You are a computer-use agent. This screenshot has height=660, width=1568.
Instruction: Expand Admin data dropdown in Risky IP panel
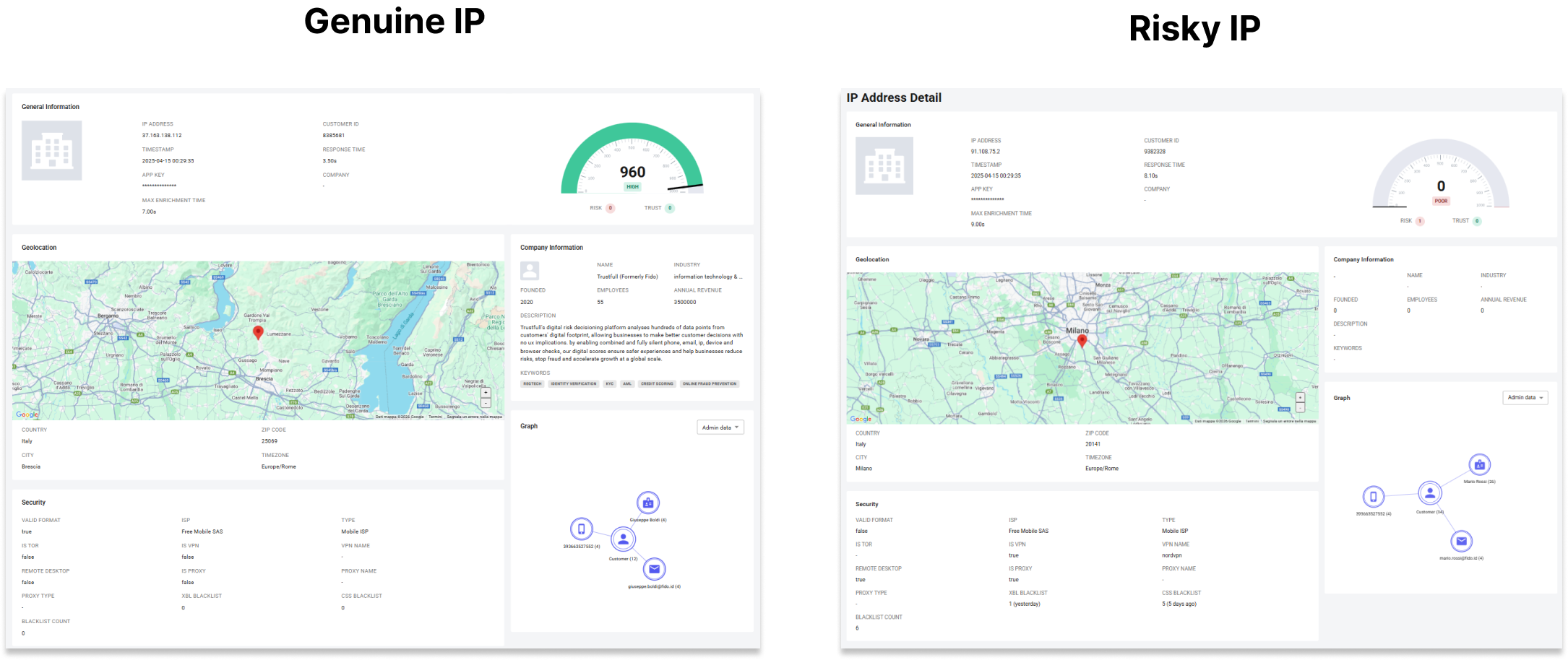pyautogui.click(x=1525, y=398)
